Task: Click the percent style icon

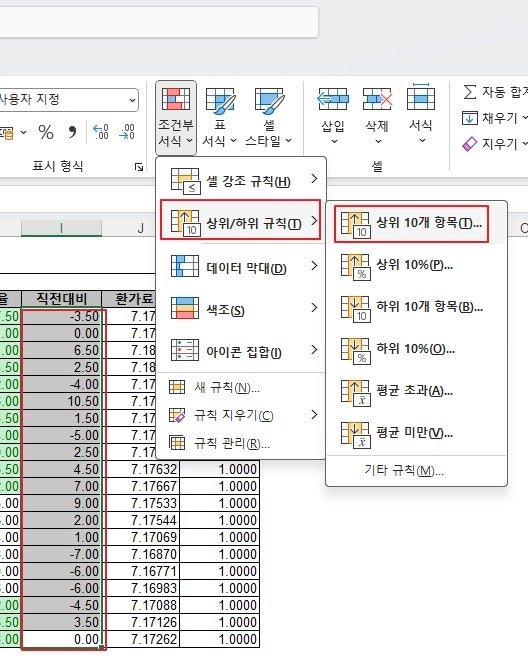Action: pyautogui.click(x=46, y=133)
